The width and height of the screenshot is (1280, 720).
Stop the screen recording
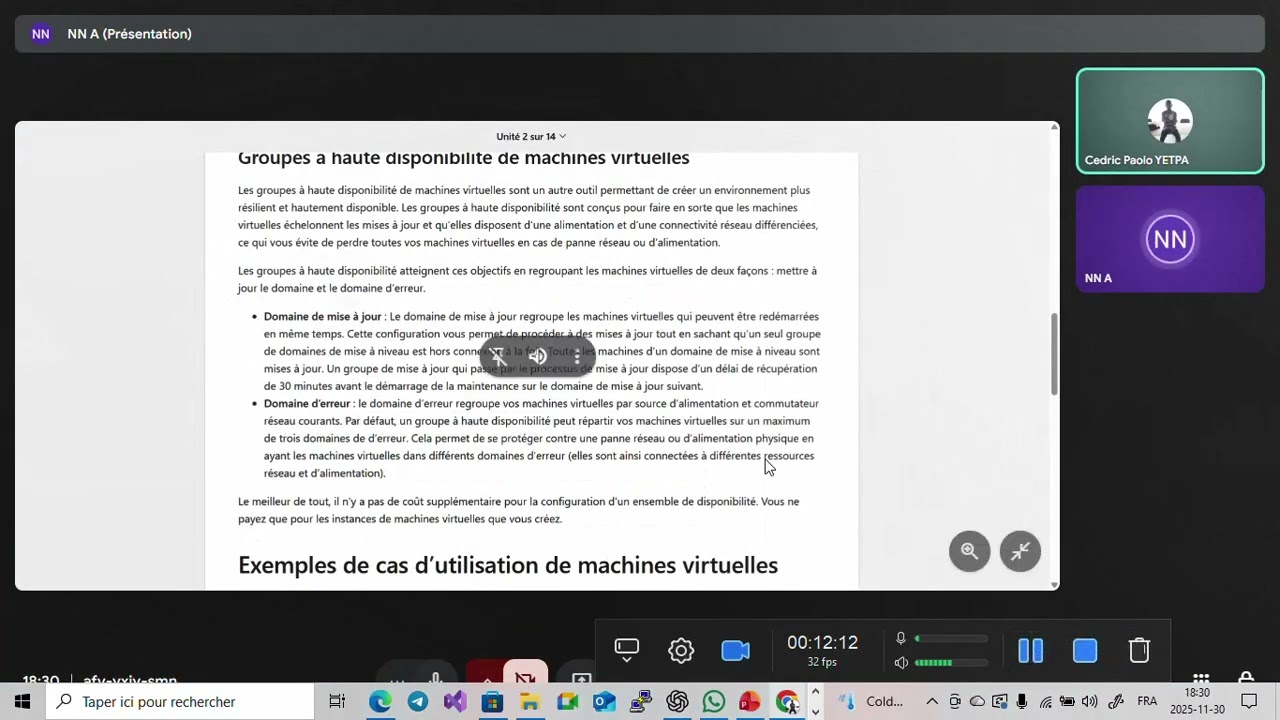[1085, 651]
